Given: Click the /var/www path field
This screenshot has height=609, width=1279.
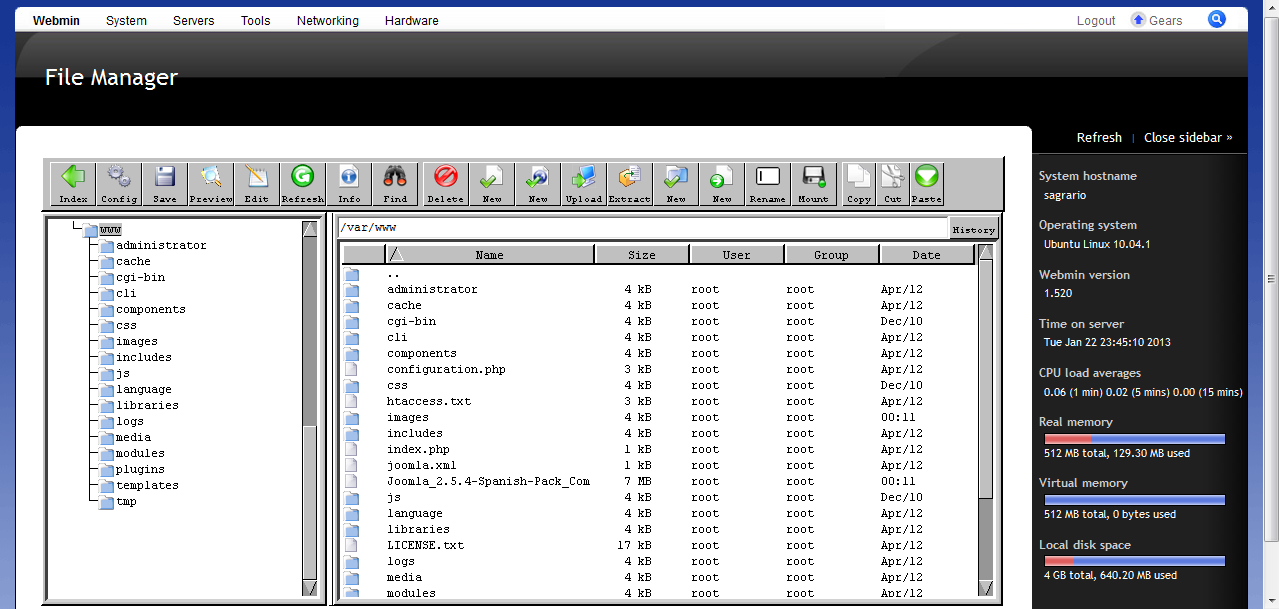Looking at the screenshot, I should tap(640, 228).
